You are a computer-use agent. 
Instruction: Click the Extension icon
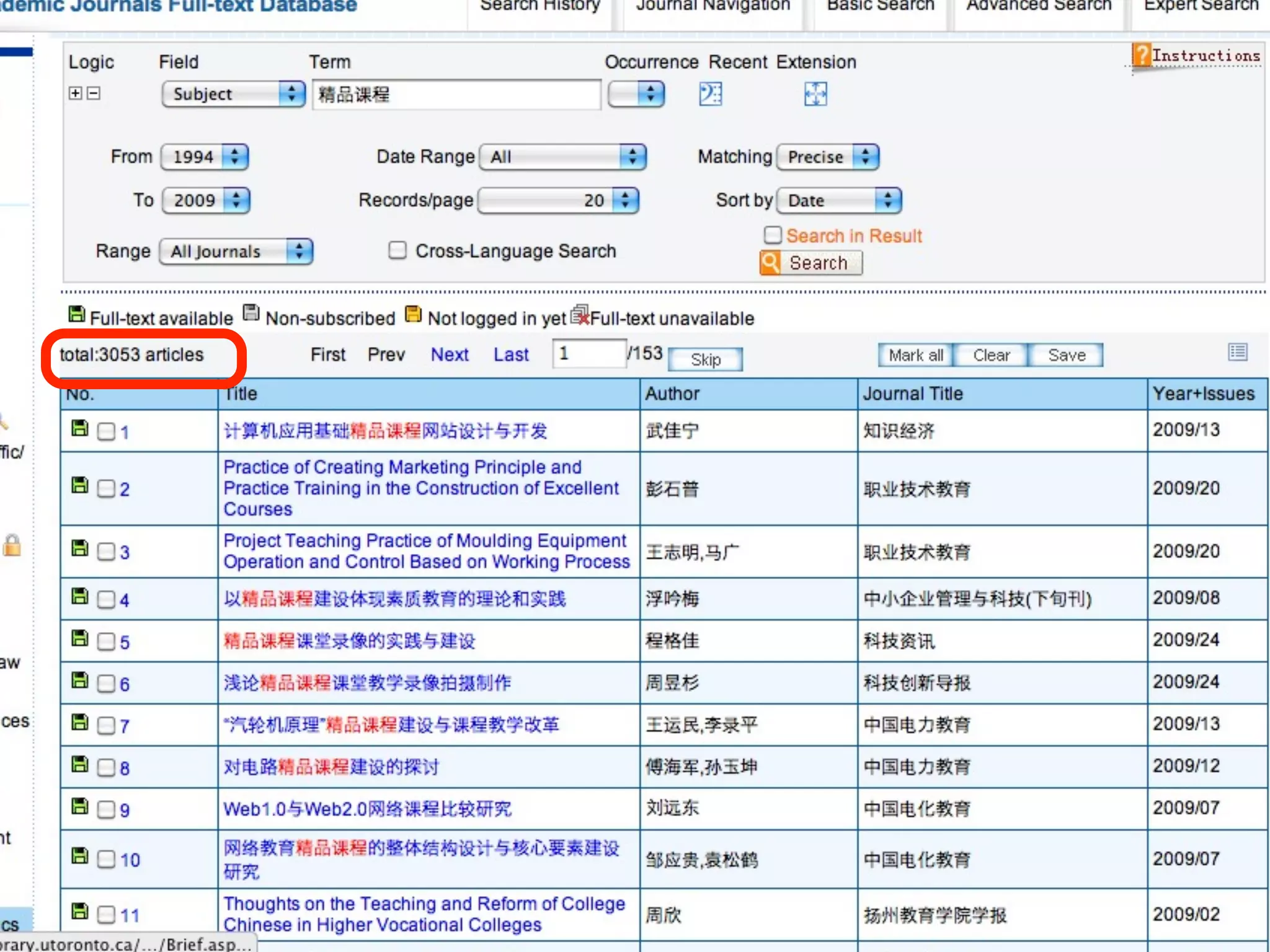click(815, 94)
